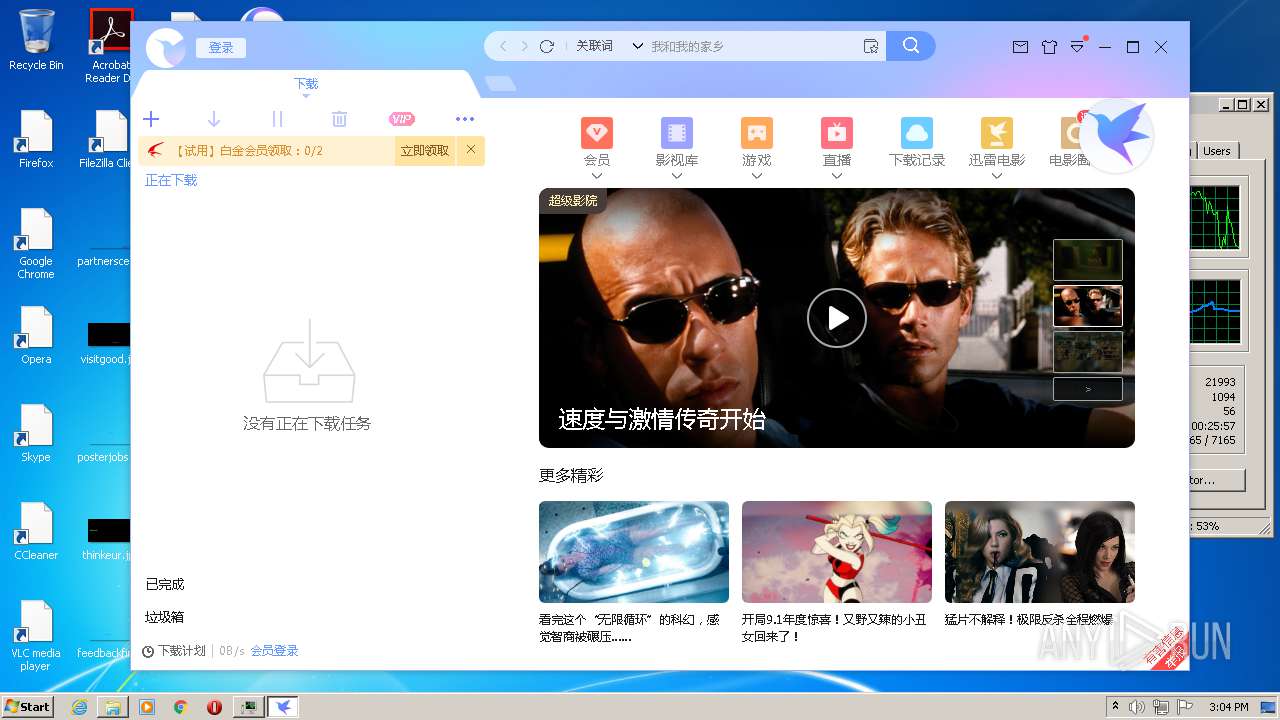This screenshot has height=720, width=1280.
Task: Open the mail messages icon
Action: point(1020,47)
